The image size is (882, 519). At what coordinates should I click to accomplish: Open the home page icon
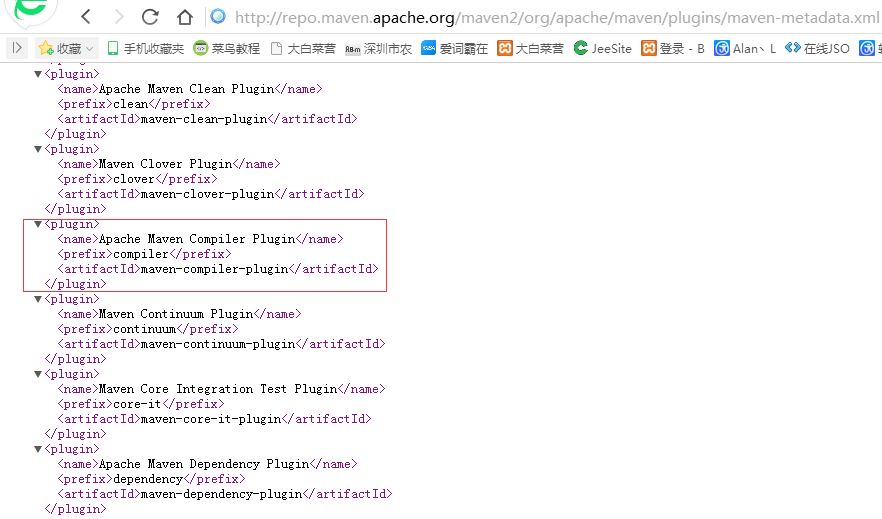click(x=184, y=17)
